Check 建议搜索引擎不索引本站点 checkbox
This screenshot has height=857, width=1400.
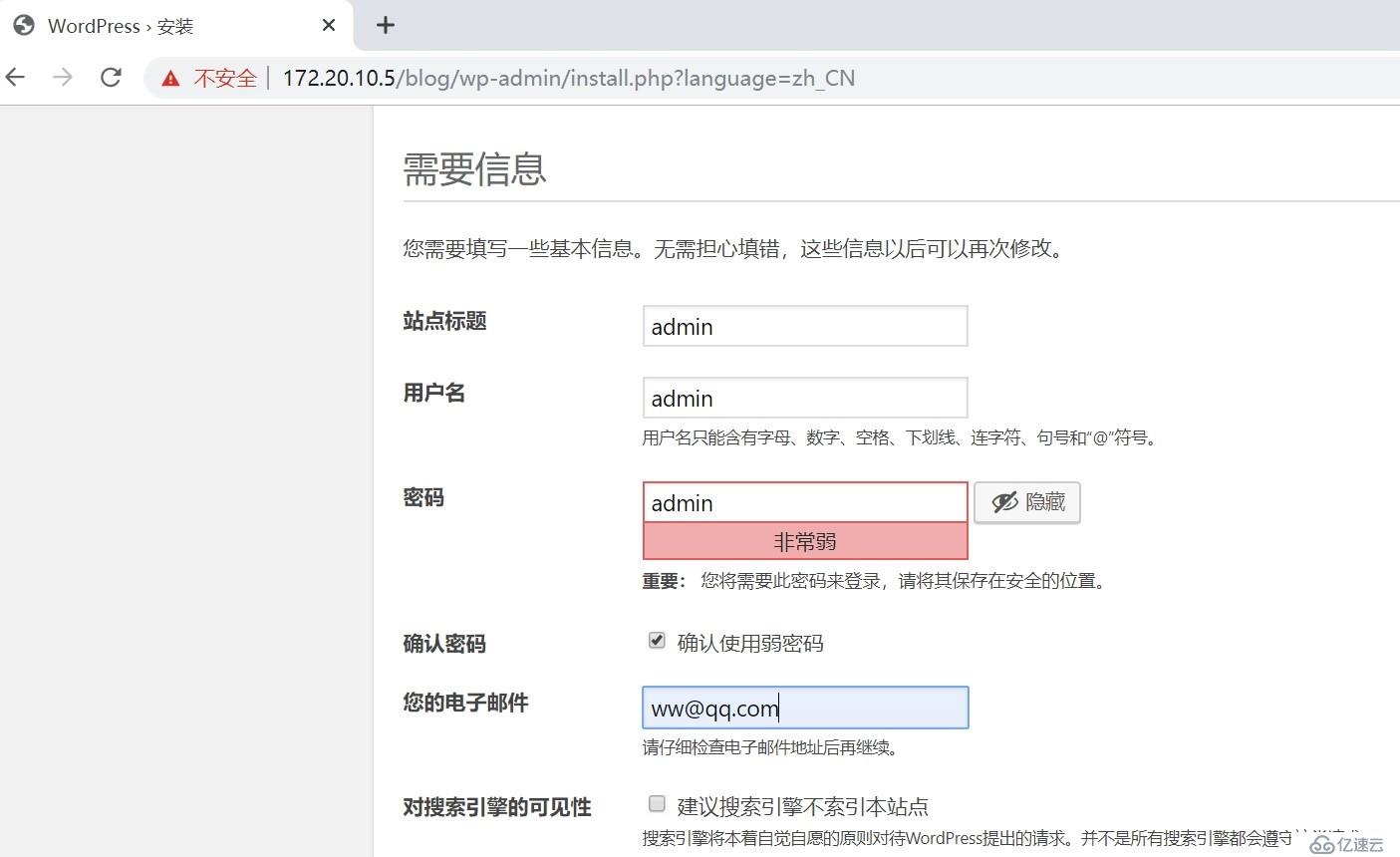coord(657,803)
